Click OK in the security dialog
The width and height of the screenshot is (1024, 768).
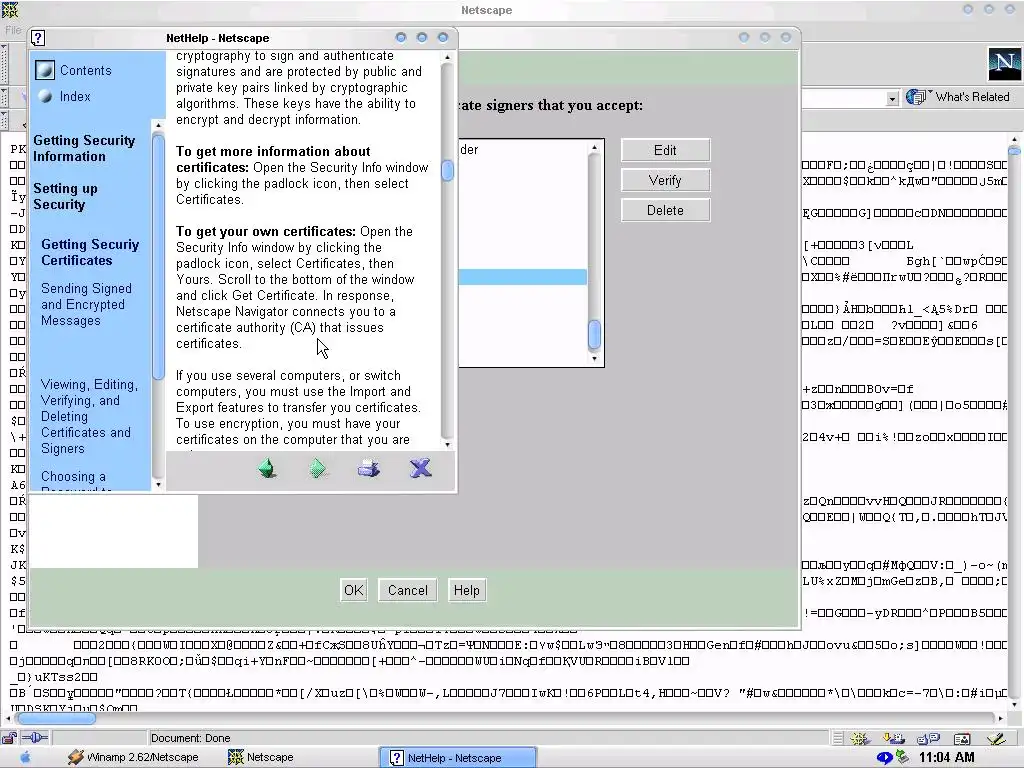(x=353, y=590)
